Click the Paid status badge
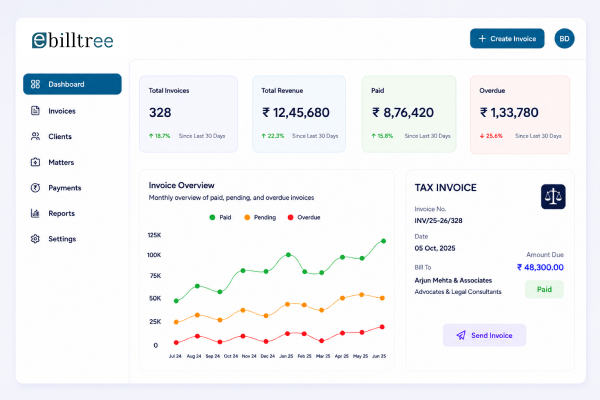Image resolution: width=600 pixels, height=400 pixels. click(x=544, y=289)
